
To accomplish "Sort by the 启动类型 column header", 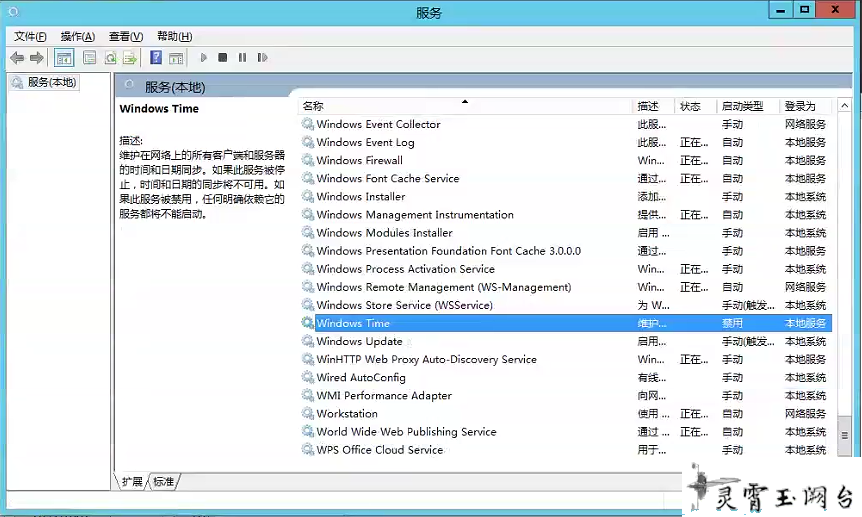I will click(x=742, y=106).
